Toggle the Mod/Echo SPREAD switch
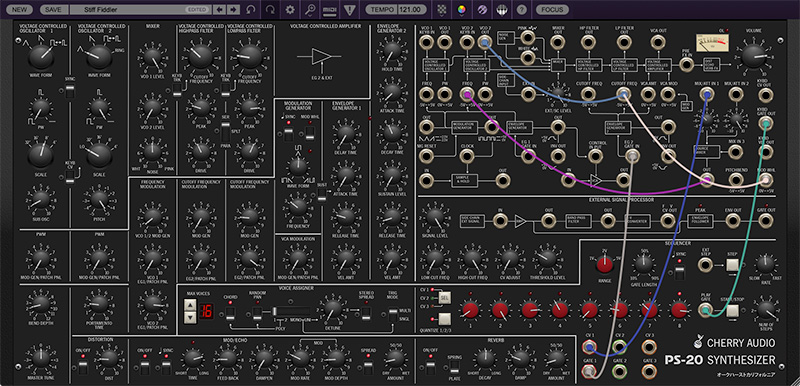The height and width of the screenshot is (386, 800). pos(368,368)
